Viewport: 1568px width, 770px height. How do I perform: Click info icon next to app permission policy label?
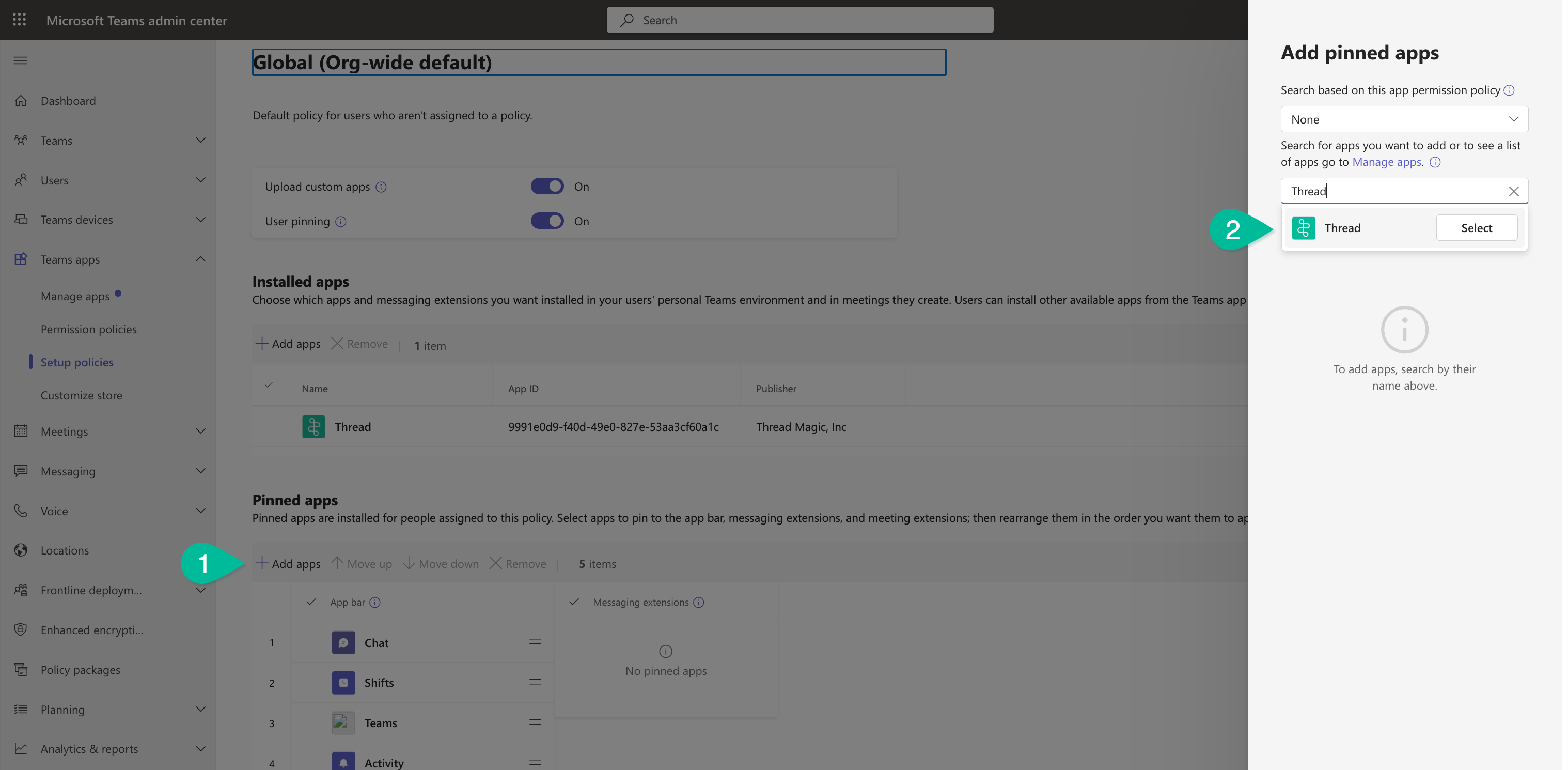coord(1509,90)
